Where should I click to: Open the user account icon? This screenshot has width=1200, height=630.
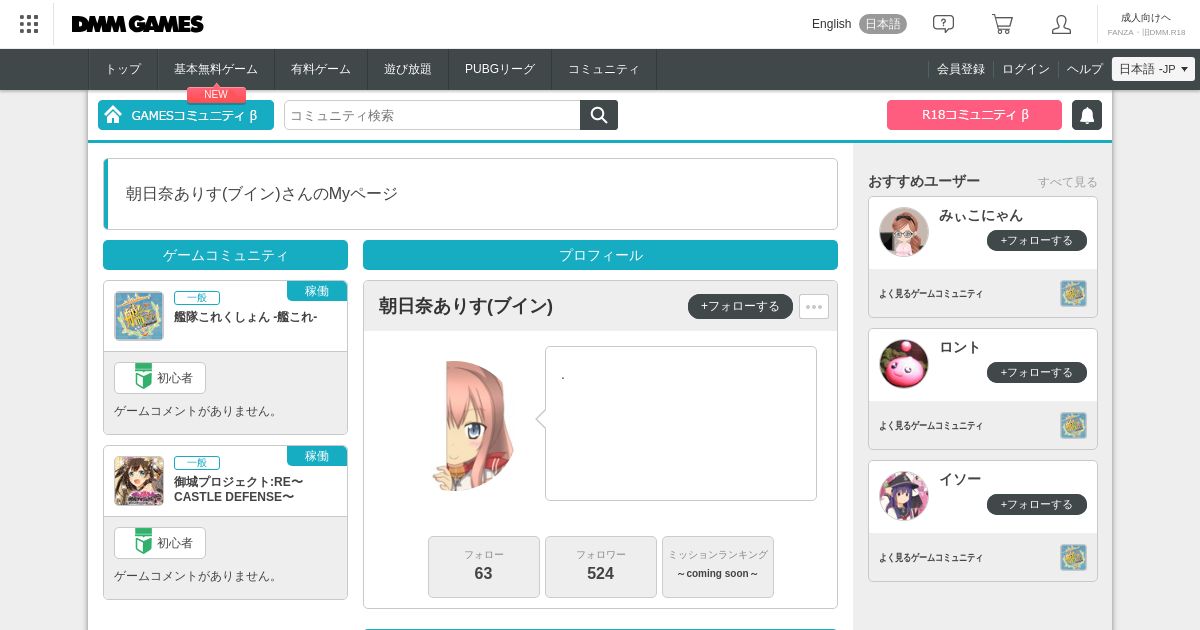point(1061,24)
